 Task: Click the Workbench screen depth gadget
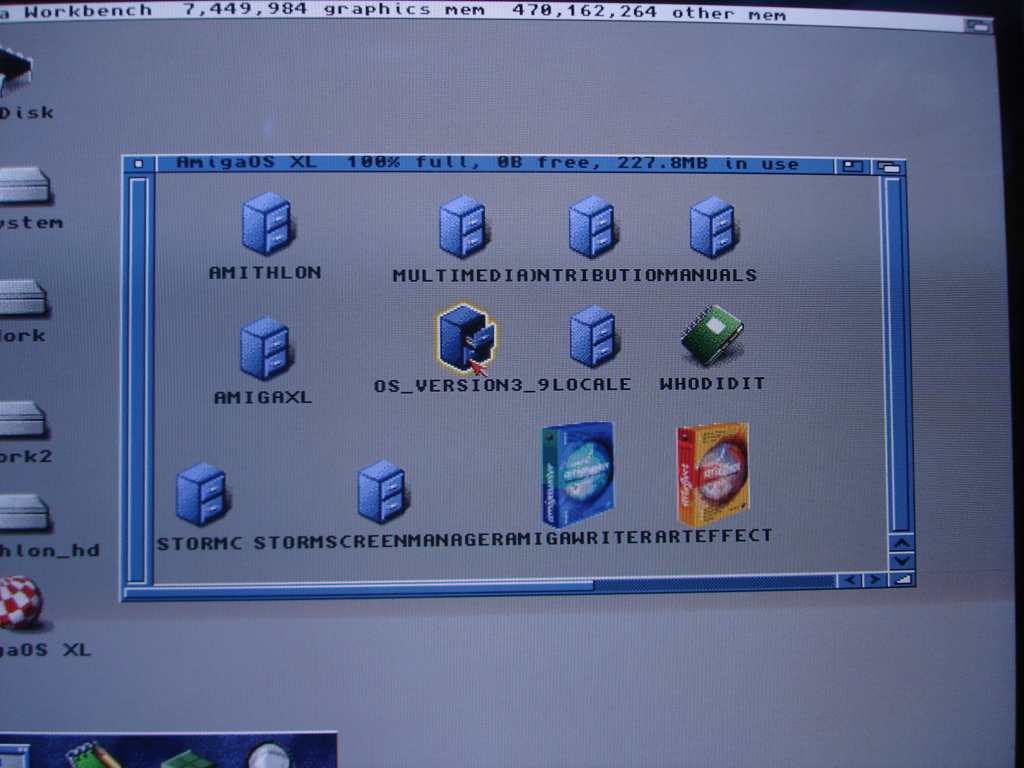pyautogui.click(x=978, y=25)
